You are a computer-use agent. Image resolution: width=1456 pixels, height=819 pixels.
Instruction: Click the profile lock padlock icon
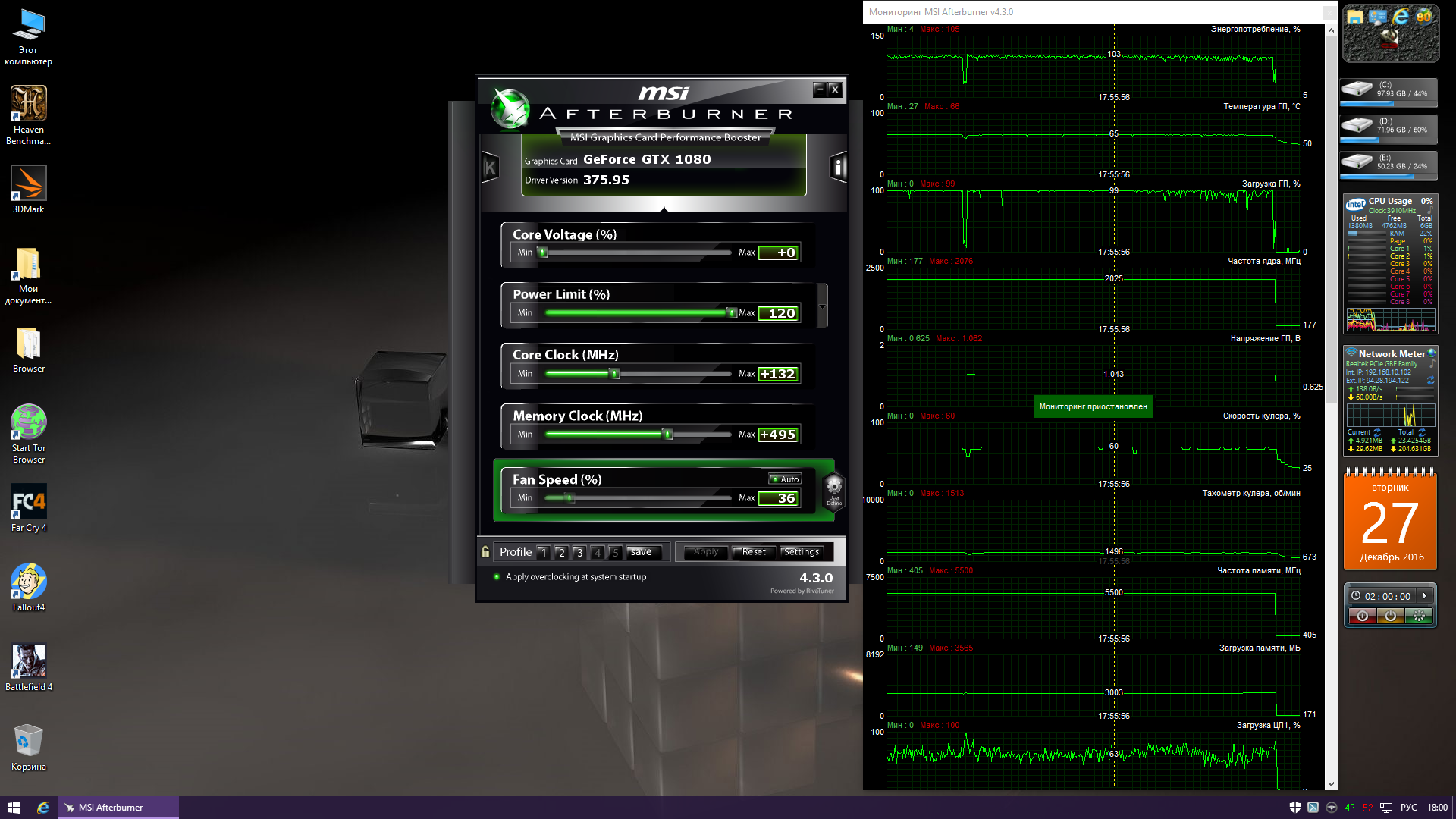pos(485,551)
